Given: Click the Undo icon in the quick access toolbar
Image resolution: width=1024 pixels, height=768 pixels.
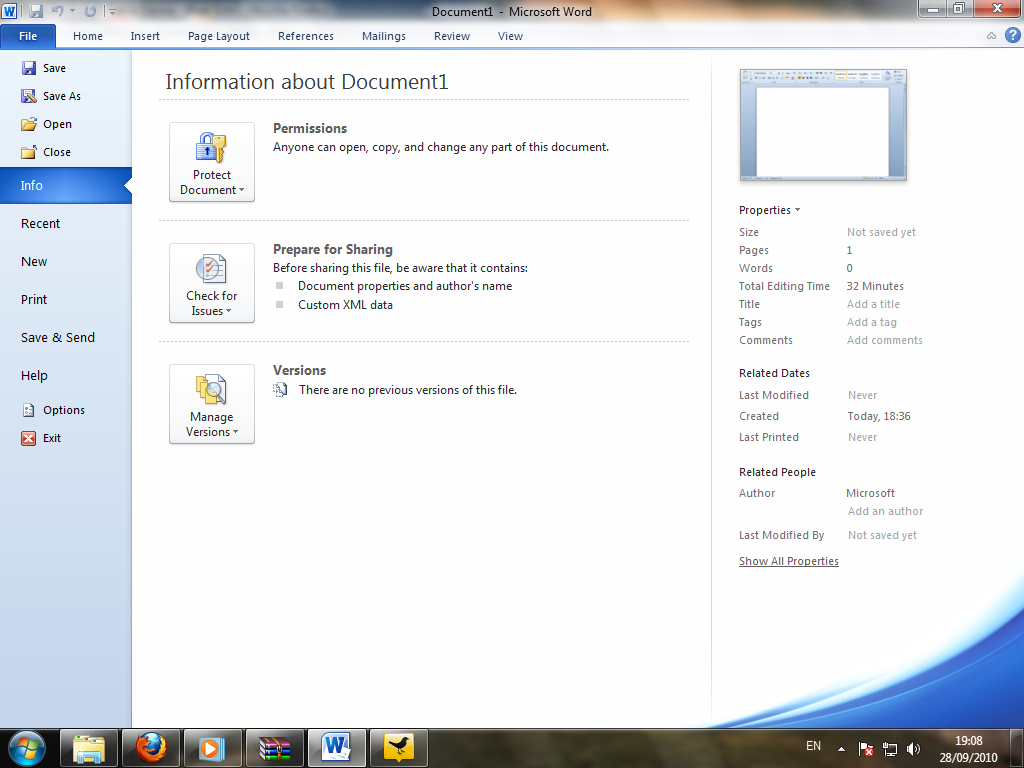Looking at the screenshot, I should pos(57,11).
